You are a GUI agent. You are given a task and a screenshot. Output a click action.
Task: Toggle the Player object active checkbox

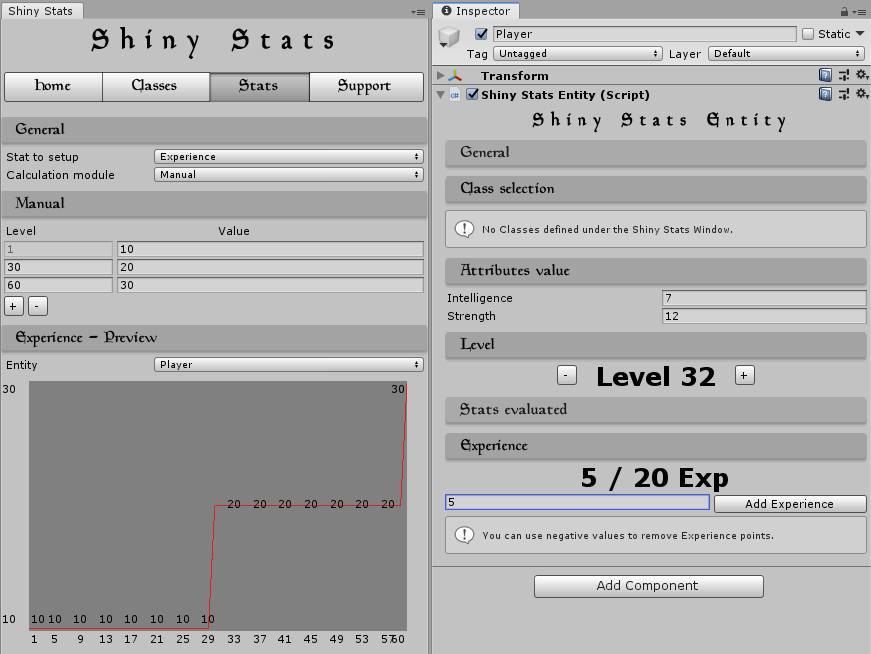point(481,34)
